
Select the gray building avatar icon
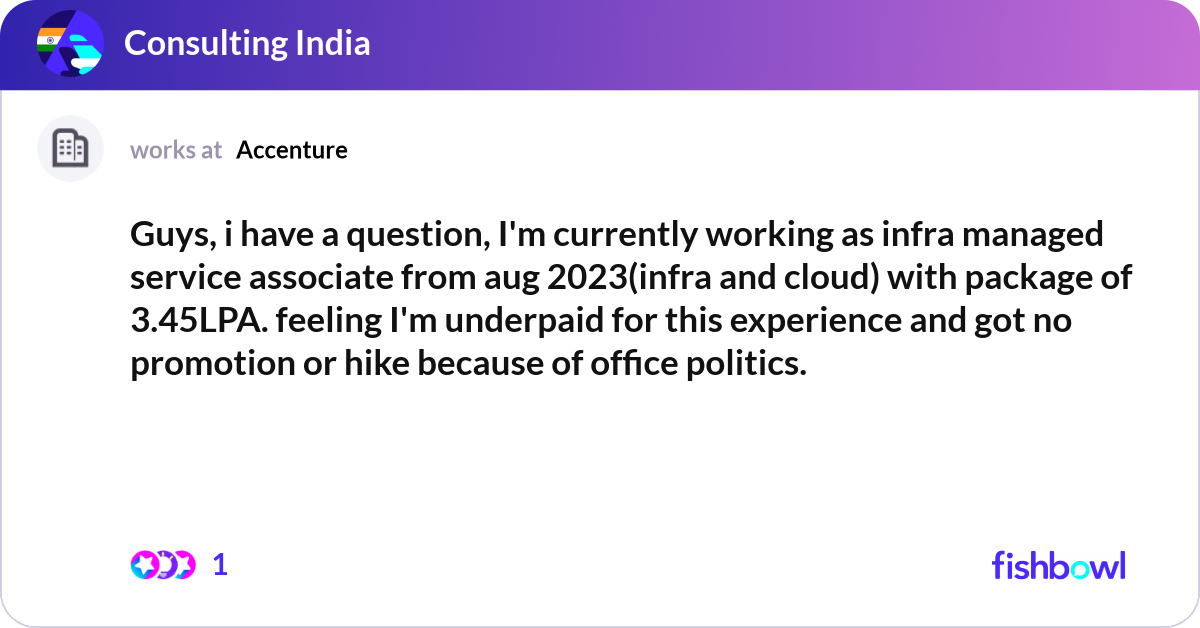point(70,149)
